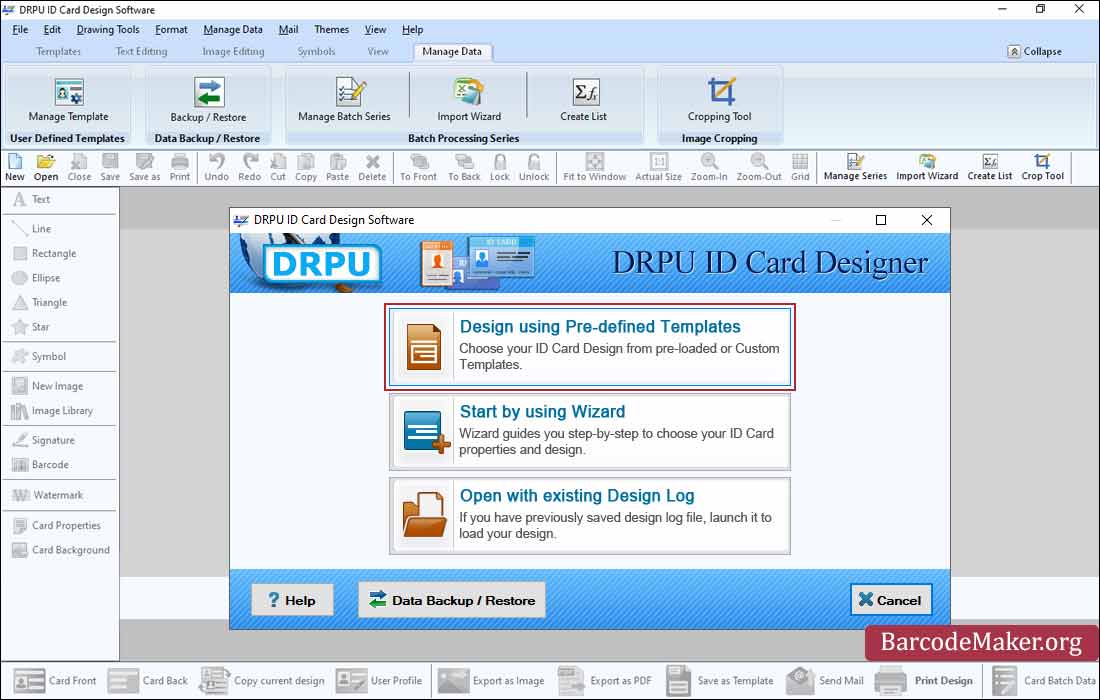
Task: Click Send Mail in bottom bar
Action: pyautogui.click(x=825, y=680)
